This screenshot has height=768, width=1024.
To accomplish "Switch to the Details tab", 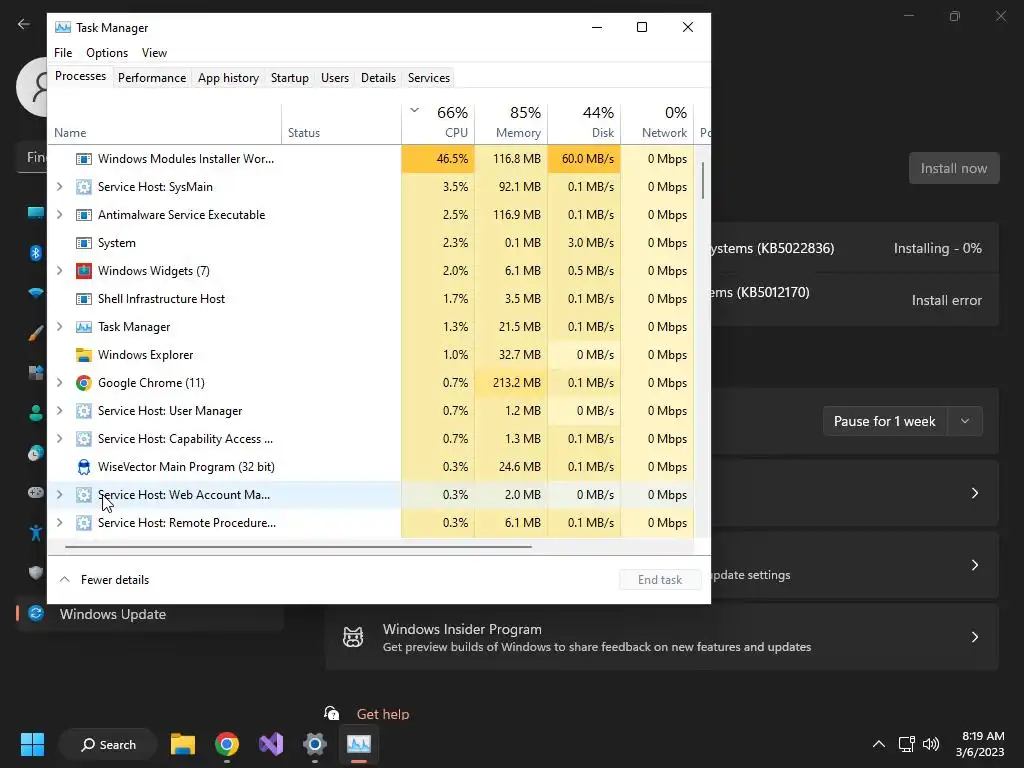I will point(379,78).
